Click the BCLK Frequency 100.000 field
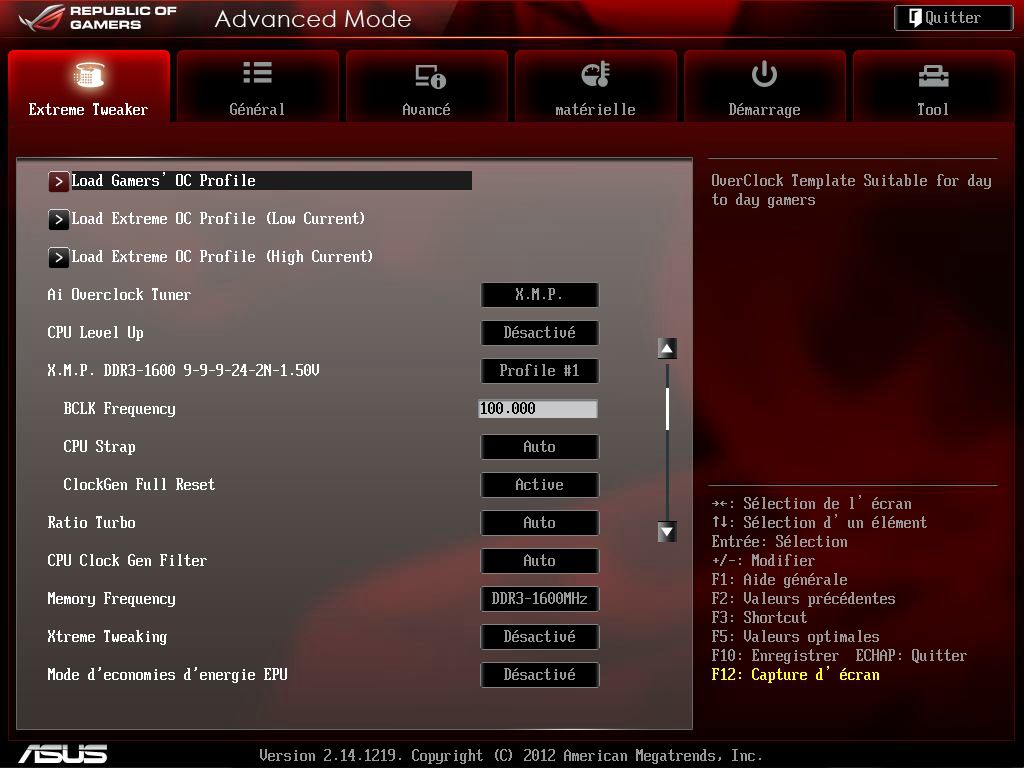The width and height of the screenshot is (1024, 768). click(537, 409)
